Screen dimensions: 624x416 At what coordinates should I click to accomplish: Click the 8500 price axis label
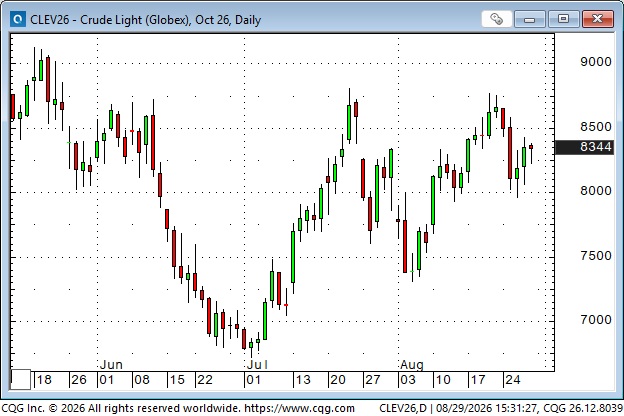595,127
